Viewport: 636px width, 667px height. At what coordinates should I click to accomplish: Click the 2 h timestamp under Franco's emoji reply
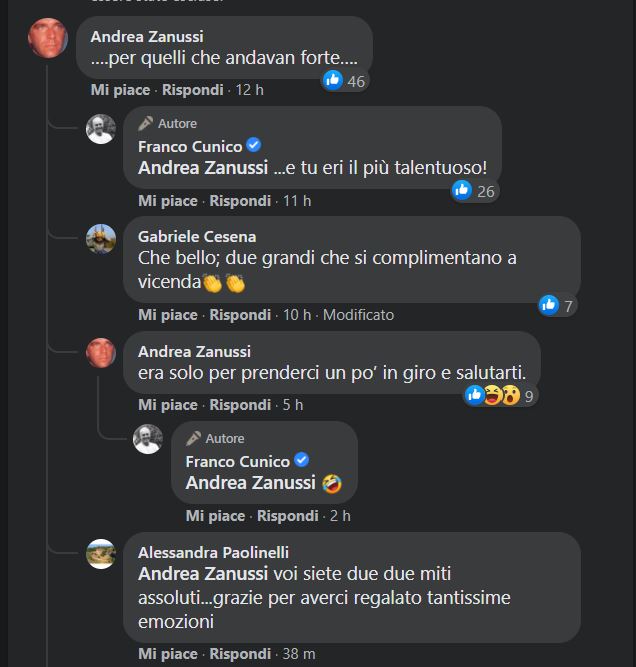(340, 516)
